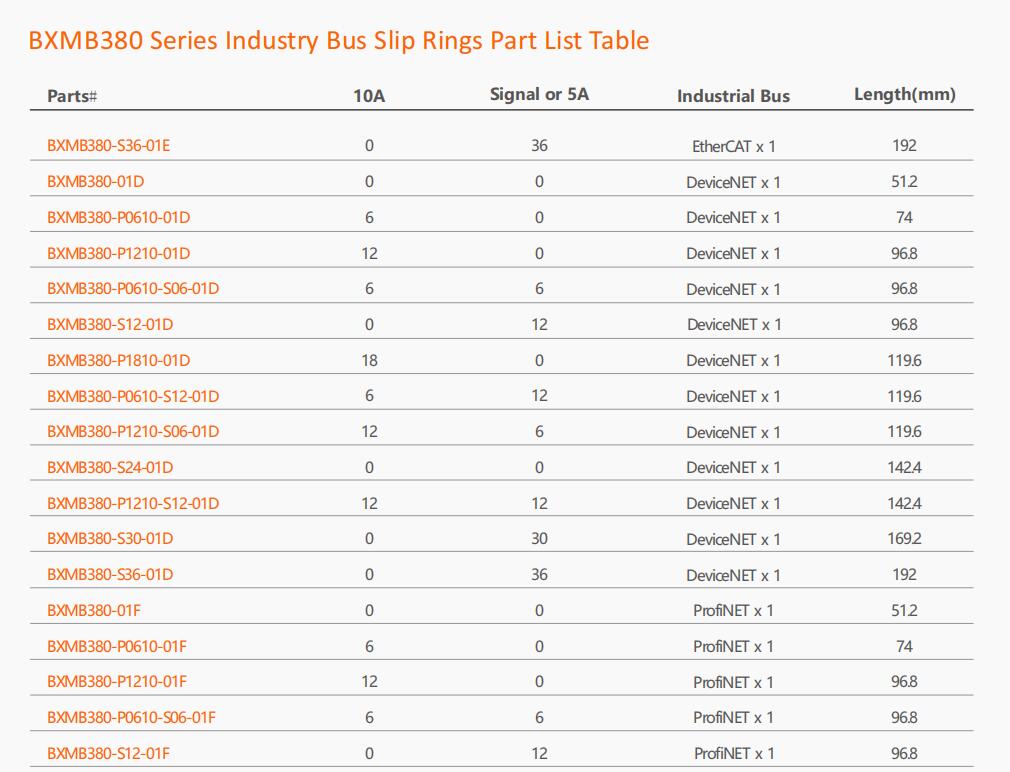Open part BXMB380-P1810-01D
The image size is (1010, 772).
click(119, 361)
